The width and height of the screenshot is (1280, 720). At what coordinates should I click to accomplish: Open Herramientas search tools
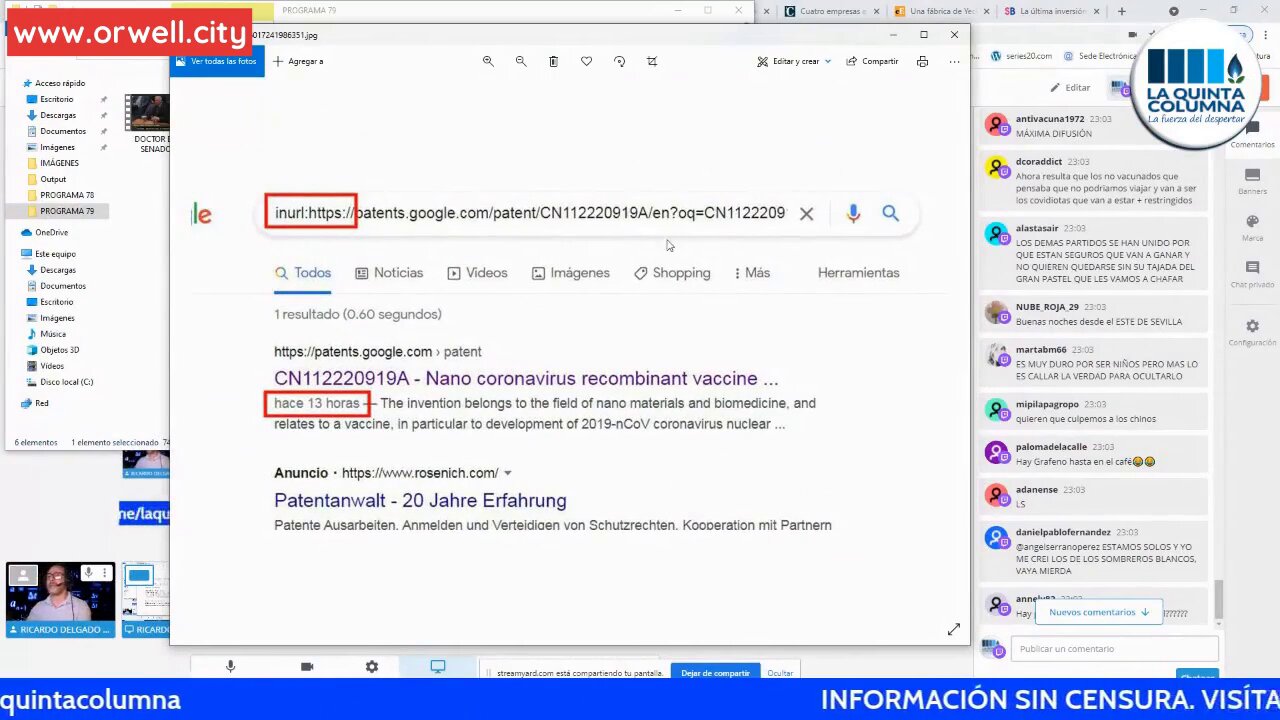(x=858, y=273)
